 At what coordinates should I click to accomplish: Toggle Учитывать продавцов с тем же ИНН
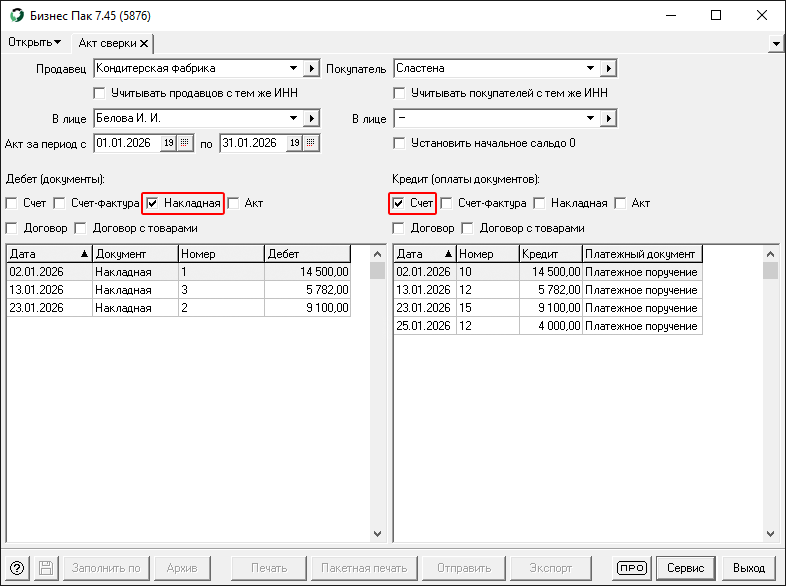point(100,93)
